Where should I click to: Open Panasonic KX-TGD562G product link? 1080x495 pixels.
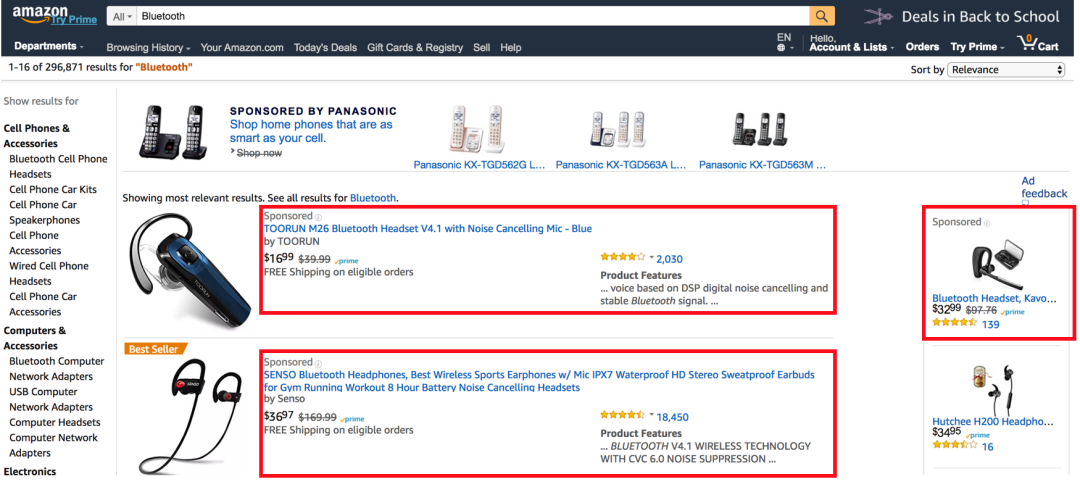pos(479,165)
